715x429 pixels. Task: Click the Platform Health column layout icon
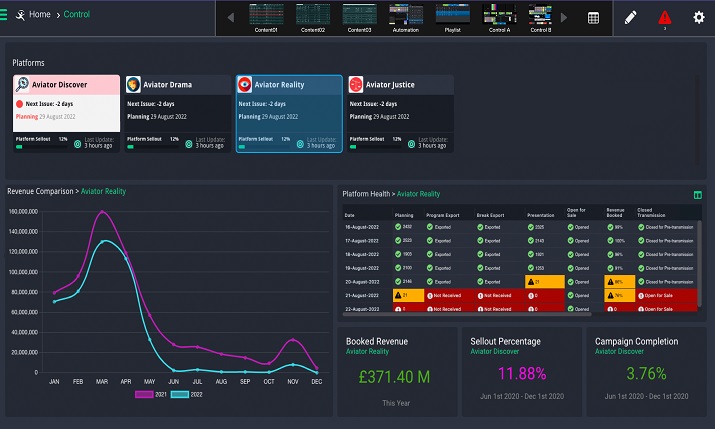(698, 195)
